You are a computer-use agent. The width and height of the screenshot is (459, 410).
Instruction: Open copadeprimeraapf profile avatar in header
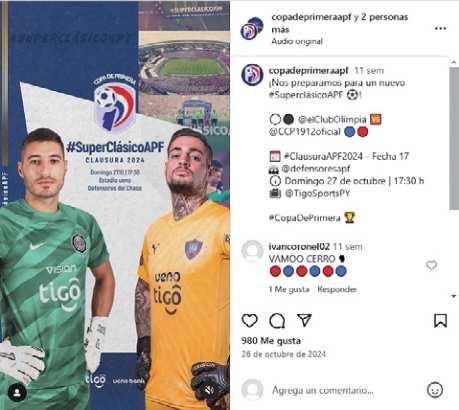pyautogui.click(x=252, y=28)
